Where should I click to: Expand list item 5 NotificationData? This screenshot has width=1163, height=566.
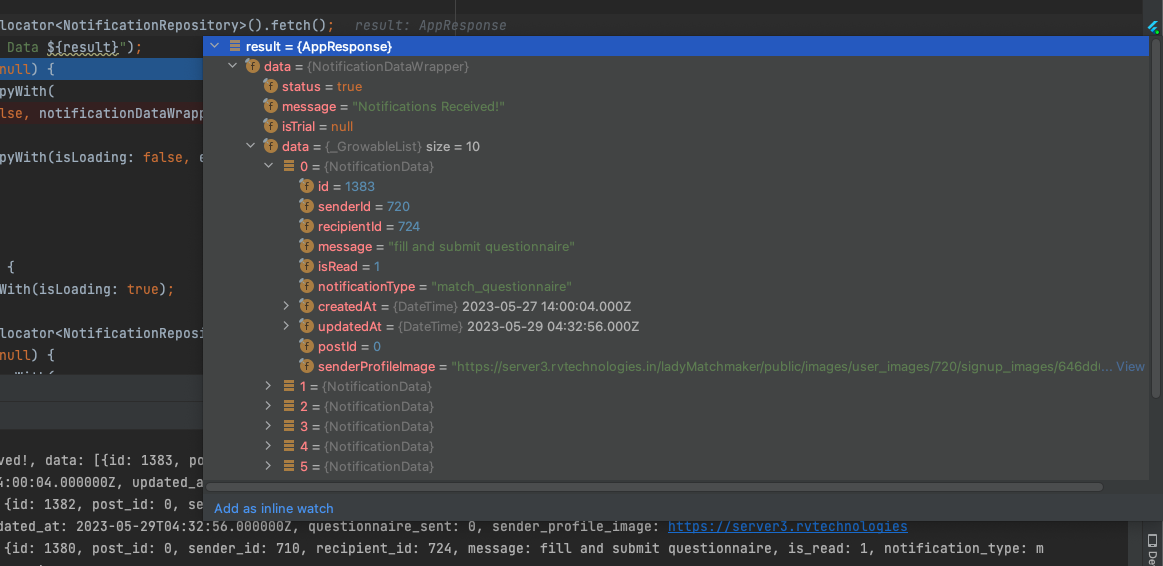268,467
